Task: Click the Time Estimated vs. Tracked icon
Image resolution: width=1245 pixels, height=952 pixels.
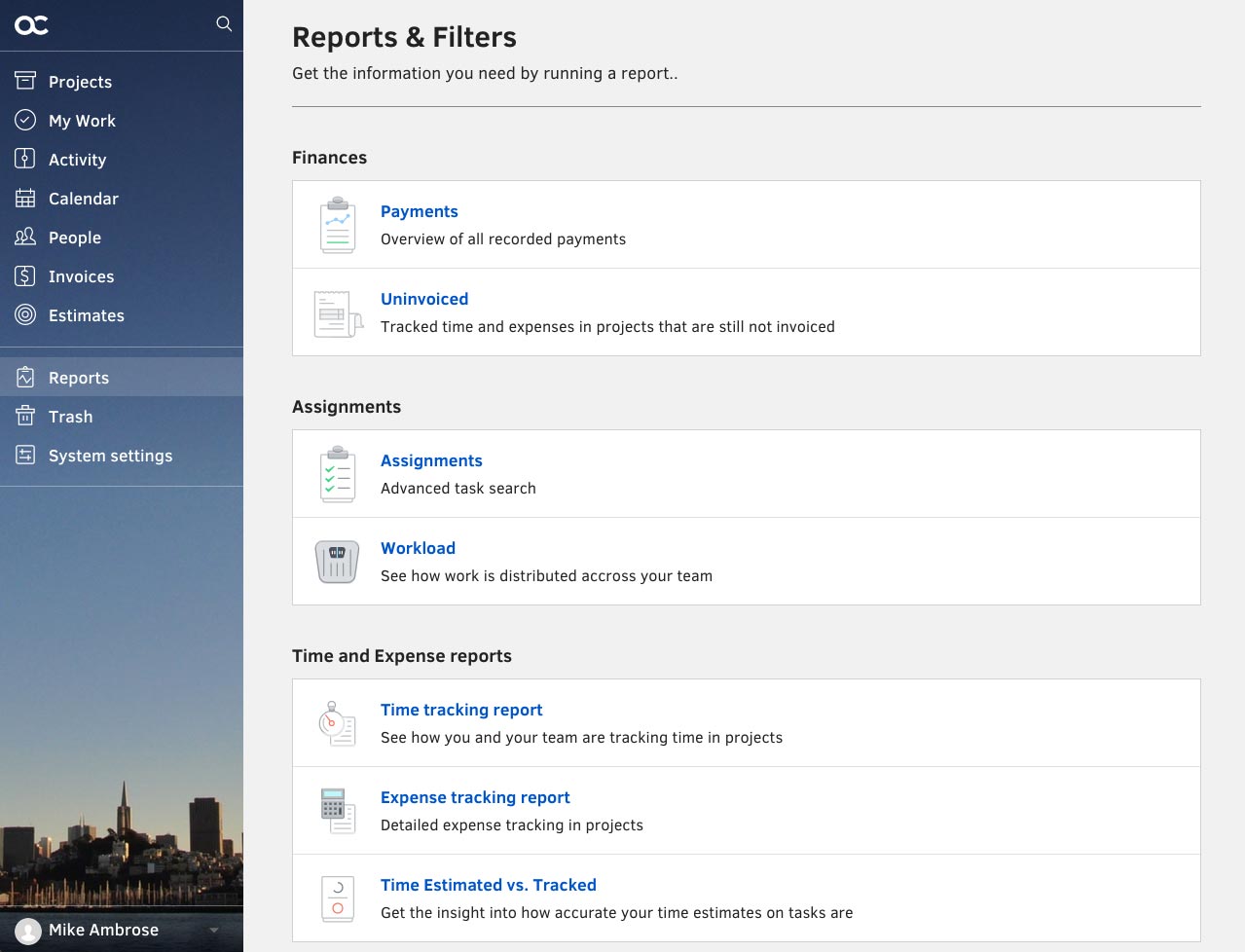Action: [338, 898]
